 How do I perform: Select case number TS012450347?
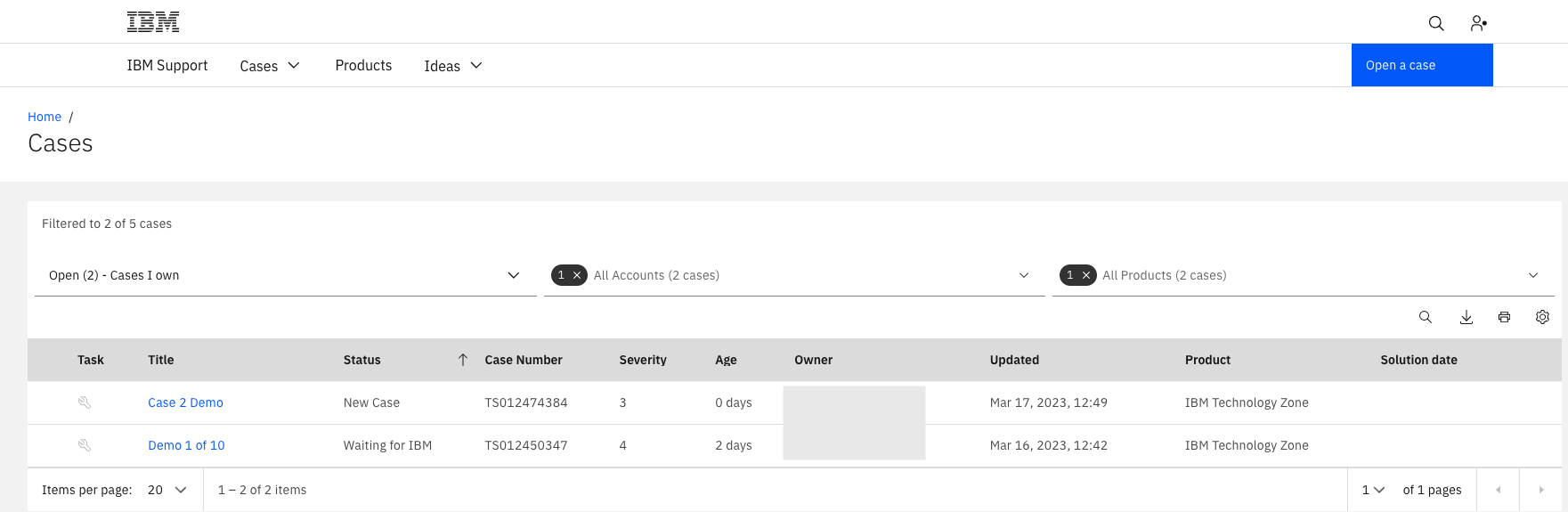point(526,445)
